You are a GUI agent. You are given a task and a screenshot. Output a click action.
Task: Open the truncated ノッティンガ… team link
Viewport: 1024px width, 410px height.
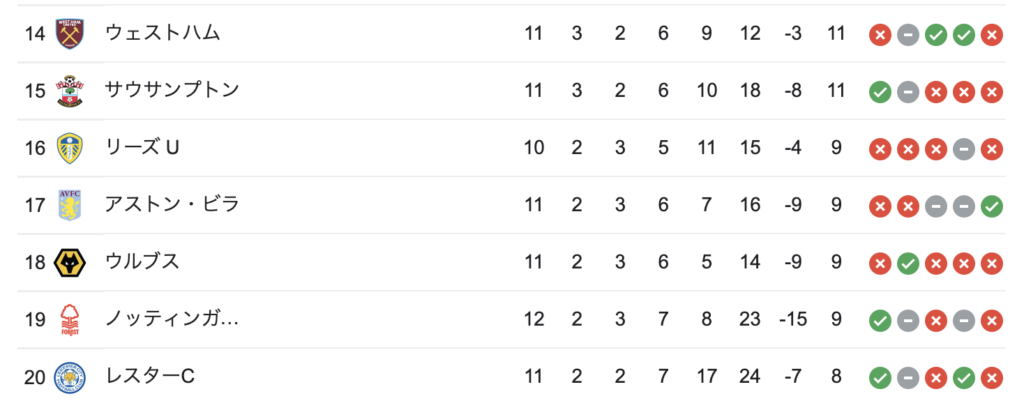pyautogui.click(x=172, y=319)
